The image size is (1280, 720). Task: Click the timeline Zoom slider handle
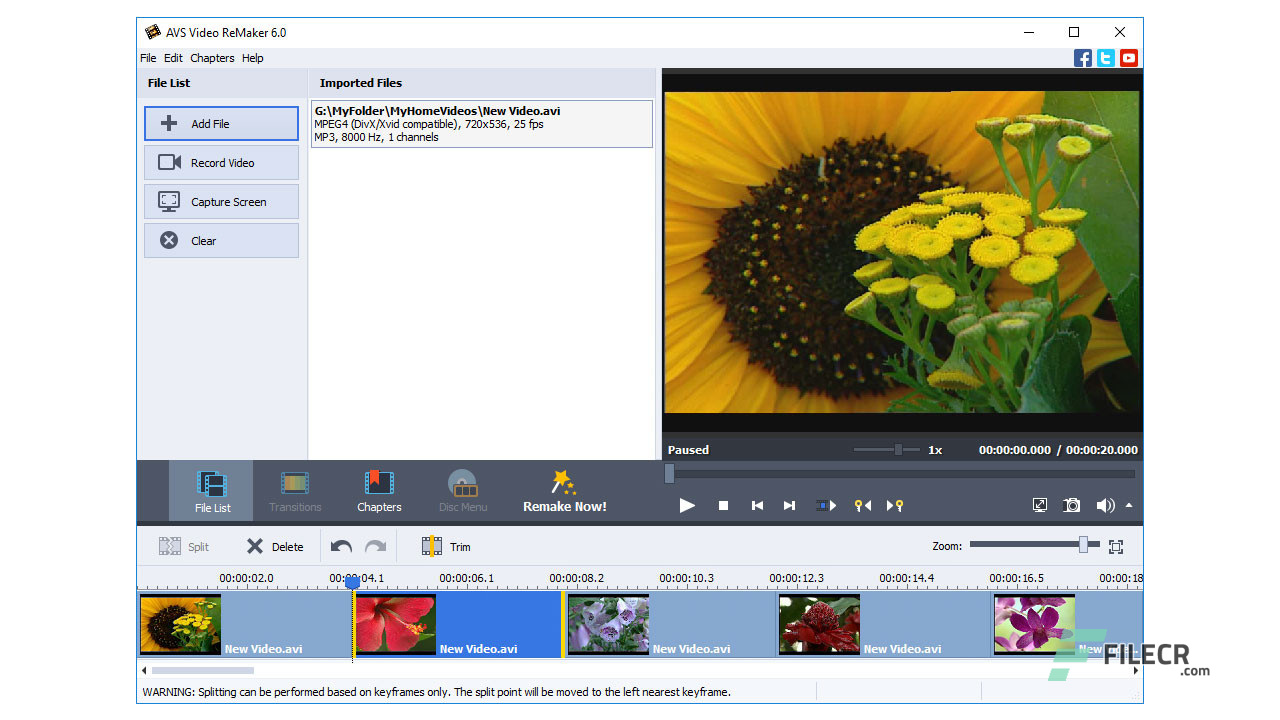[1083, 545]
